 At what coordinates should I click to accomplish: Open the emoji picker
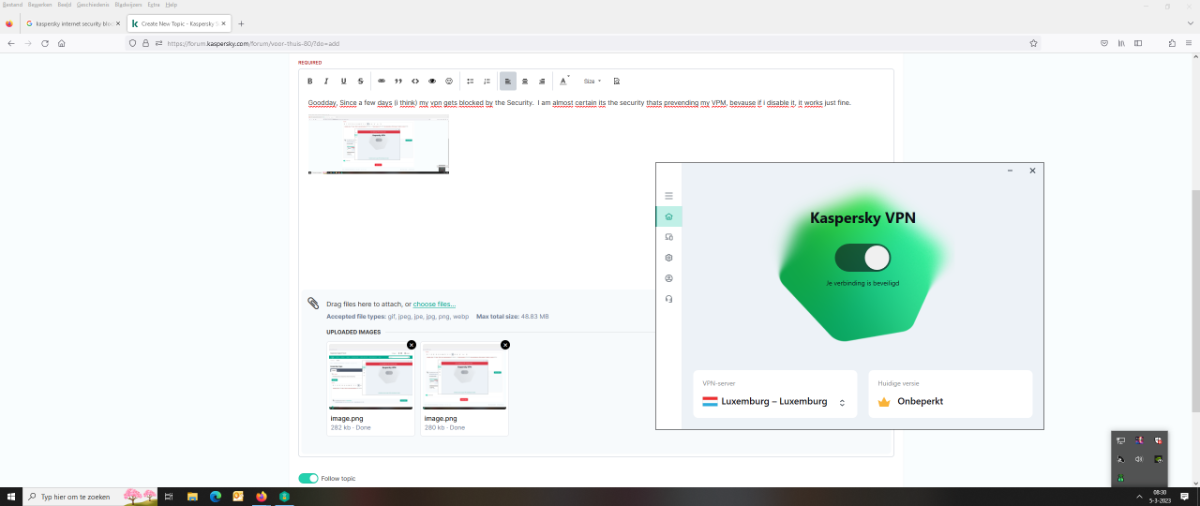click(449, 81)
